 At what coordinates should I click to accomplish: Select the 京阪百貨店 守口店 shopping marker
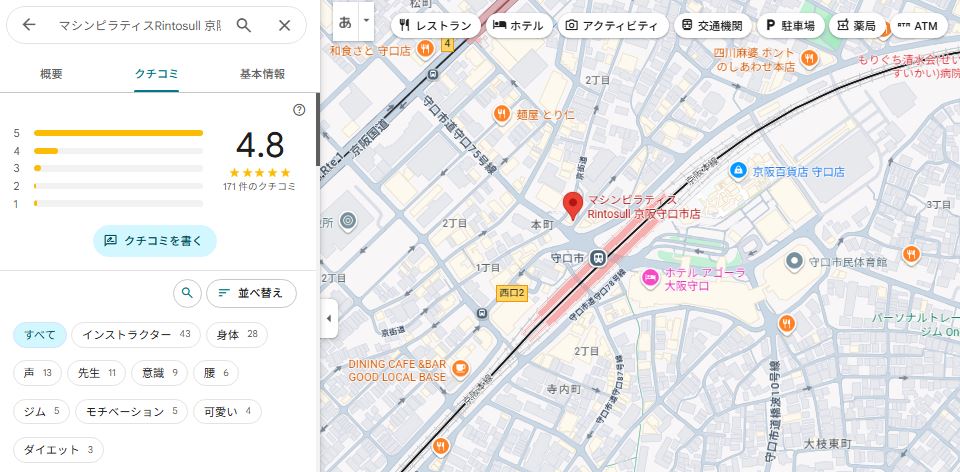(x=738, y=171)
